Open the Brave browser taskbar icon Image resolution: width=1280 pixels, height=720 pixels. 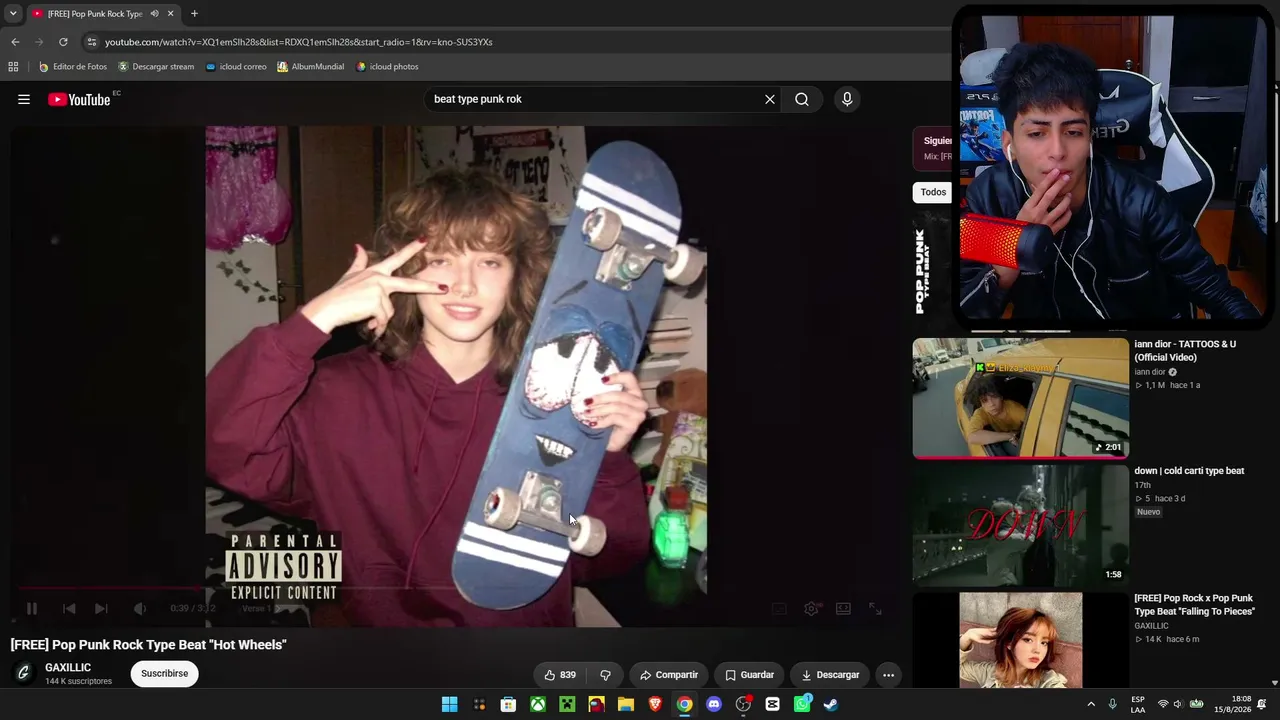655,704
